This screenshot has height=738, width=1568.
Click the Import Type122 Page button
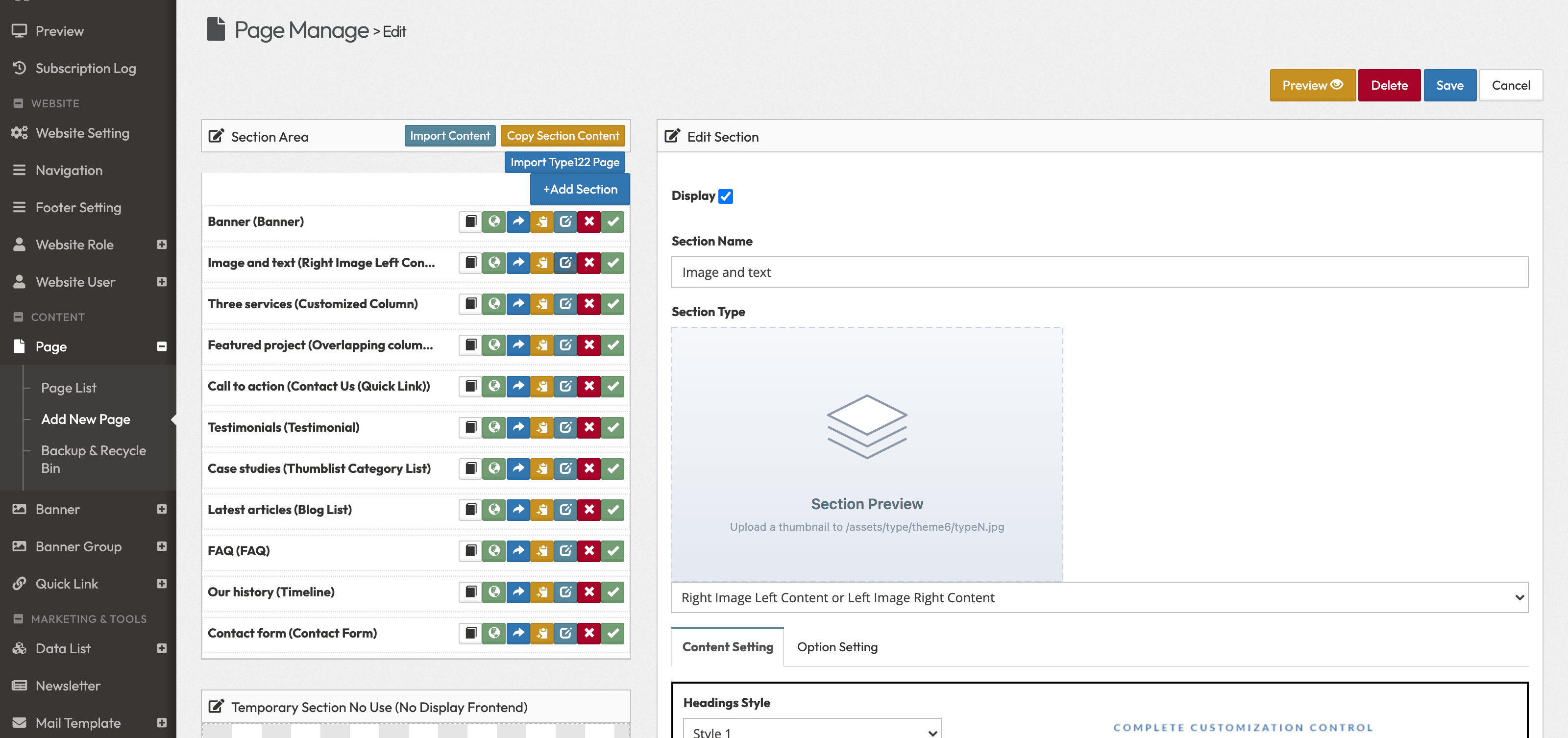tap(564, 162)
